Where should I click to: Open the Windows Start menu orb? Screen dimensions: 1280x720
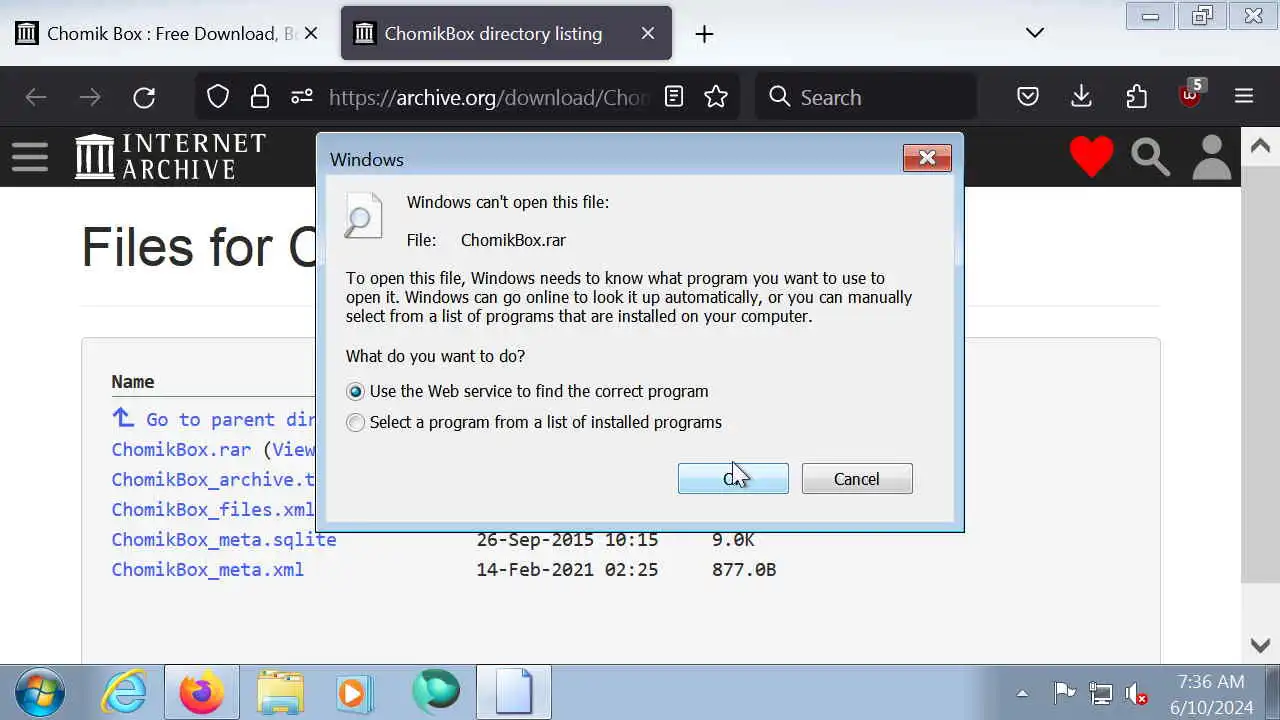click(40, 692)
